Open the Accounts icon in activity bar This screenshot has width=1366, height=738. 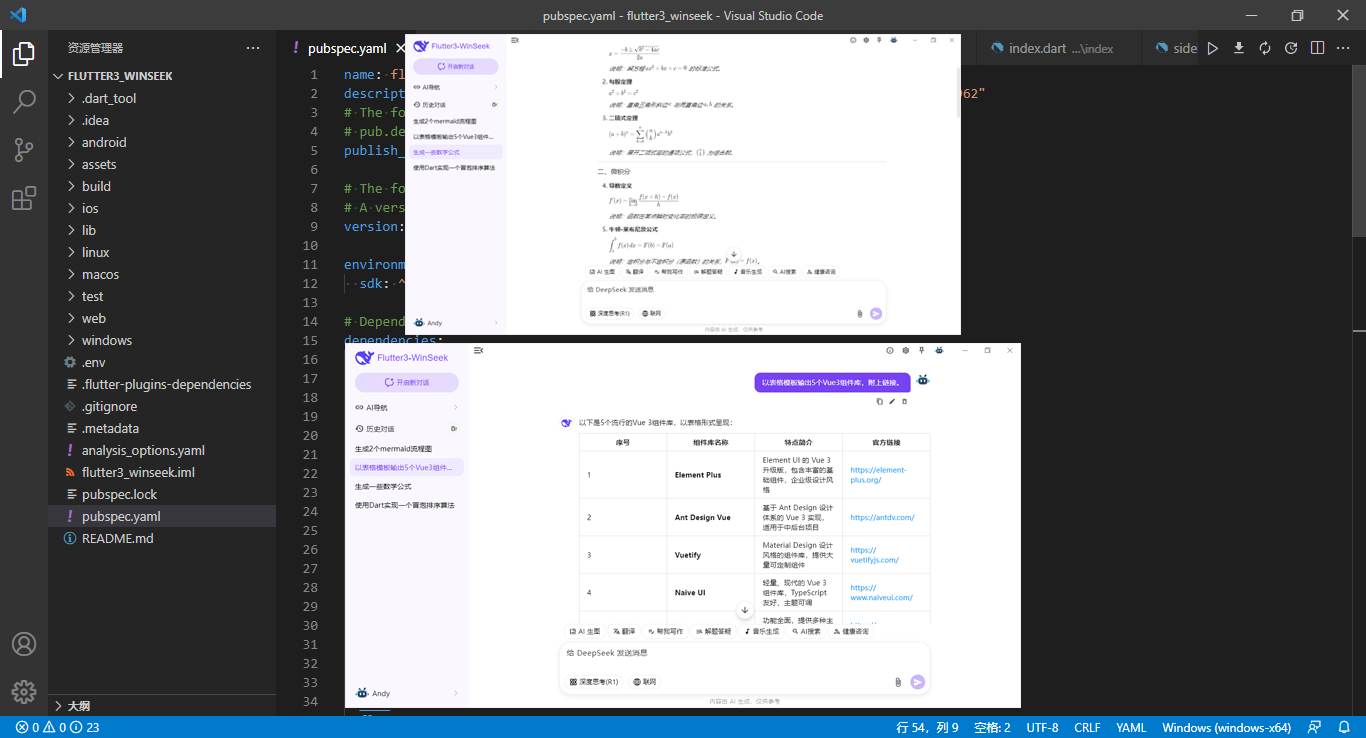tap(24, 644)
